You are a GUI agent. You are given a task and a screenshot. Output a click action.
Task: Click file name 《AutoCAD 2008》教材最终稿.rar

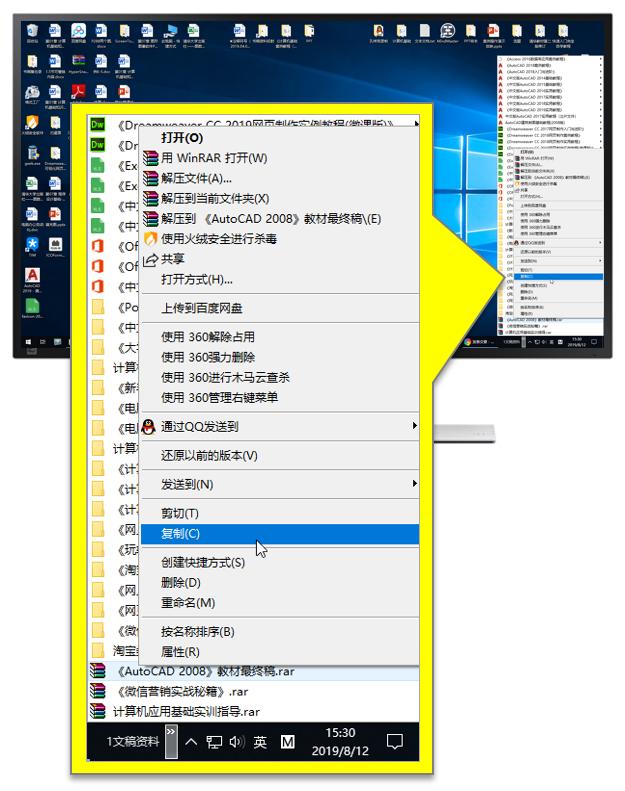coord(206,671)
